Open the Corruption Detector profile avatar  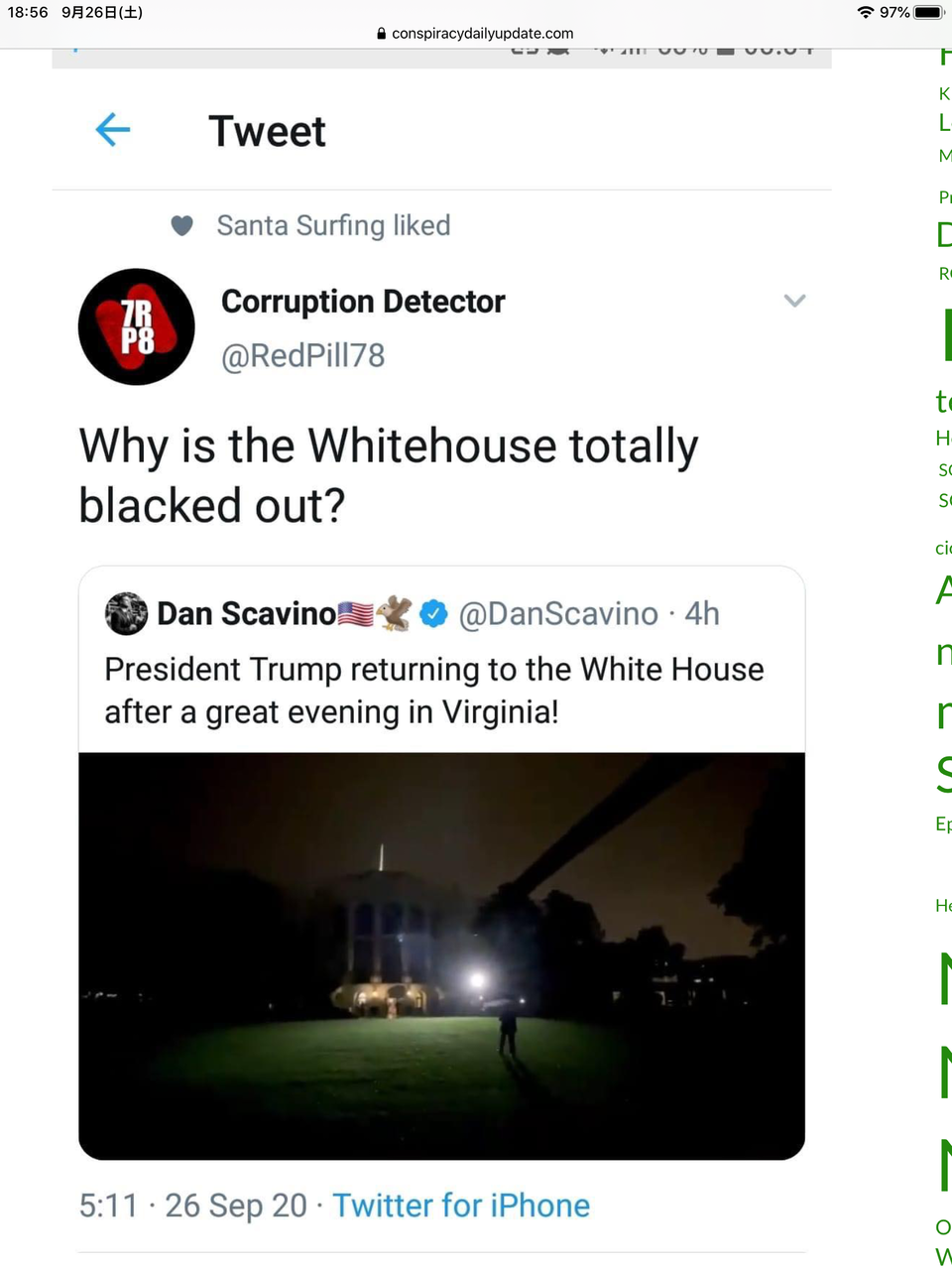tap(137, 327)
